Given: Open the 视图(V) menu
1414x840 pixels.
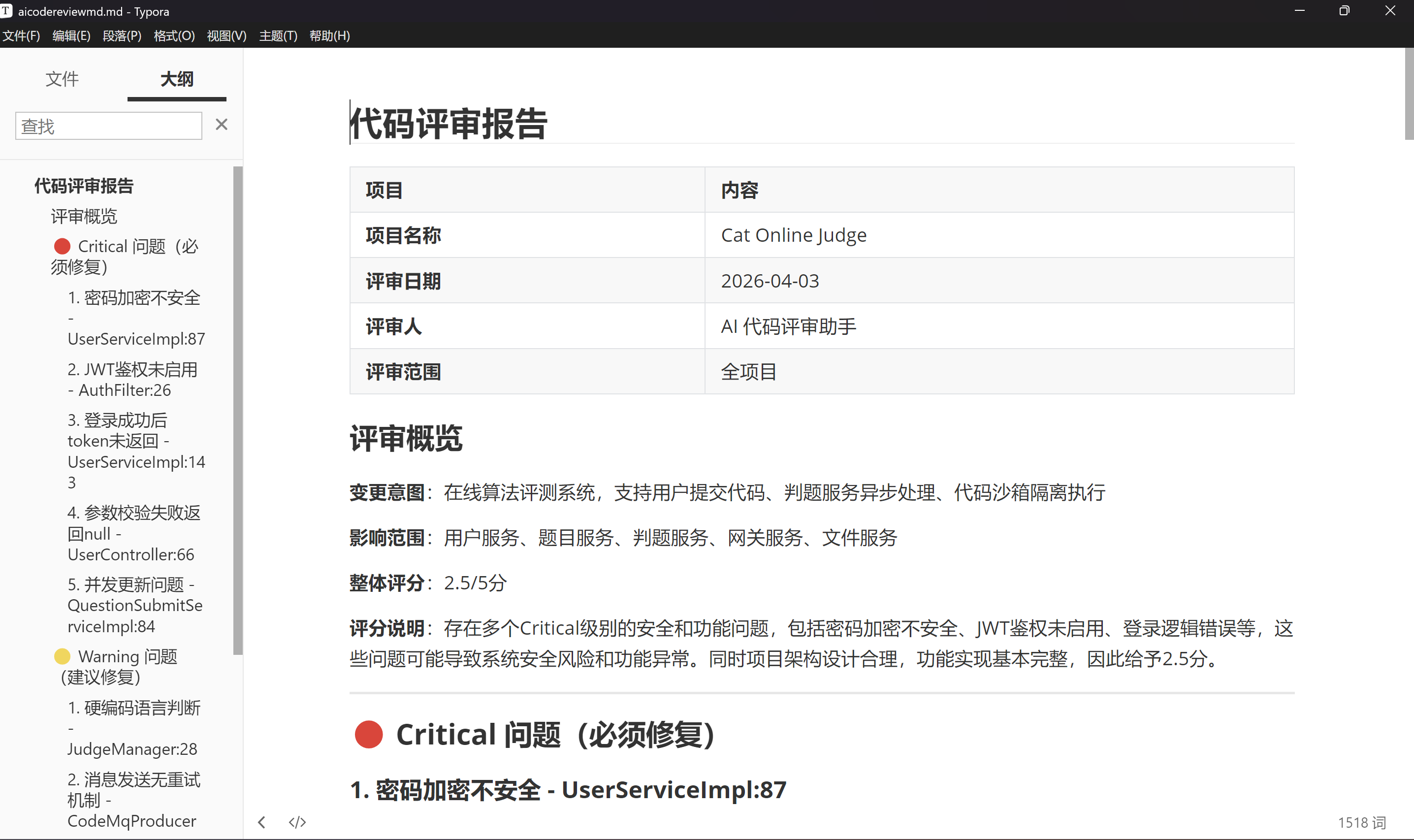Looking at the screenshot, I should [226, 35].
